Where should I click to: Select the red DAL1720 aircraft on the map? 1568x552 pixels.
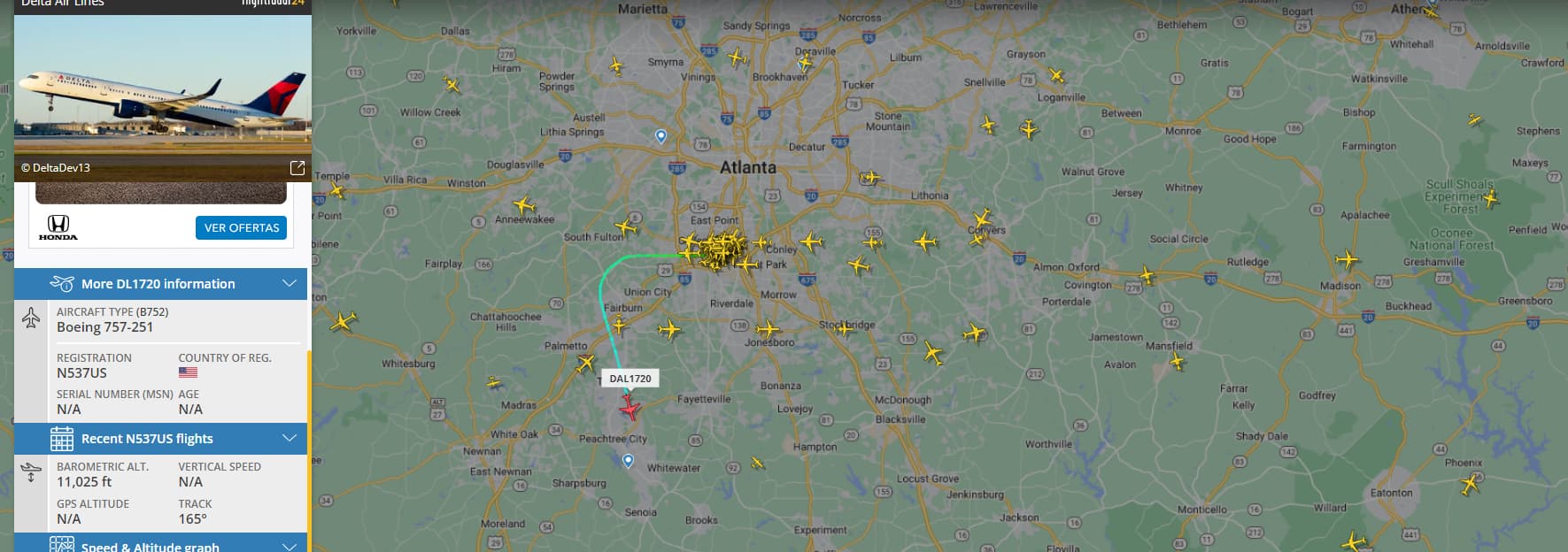click(x=630, y=409)
